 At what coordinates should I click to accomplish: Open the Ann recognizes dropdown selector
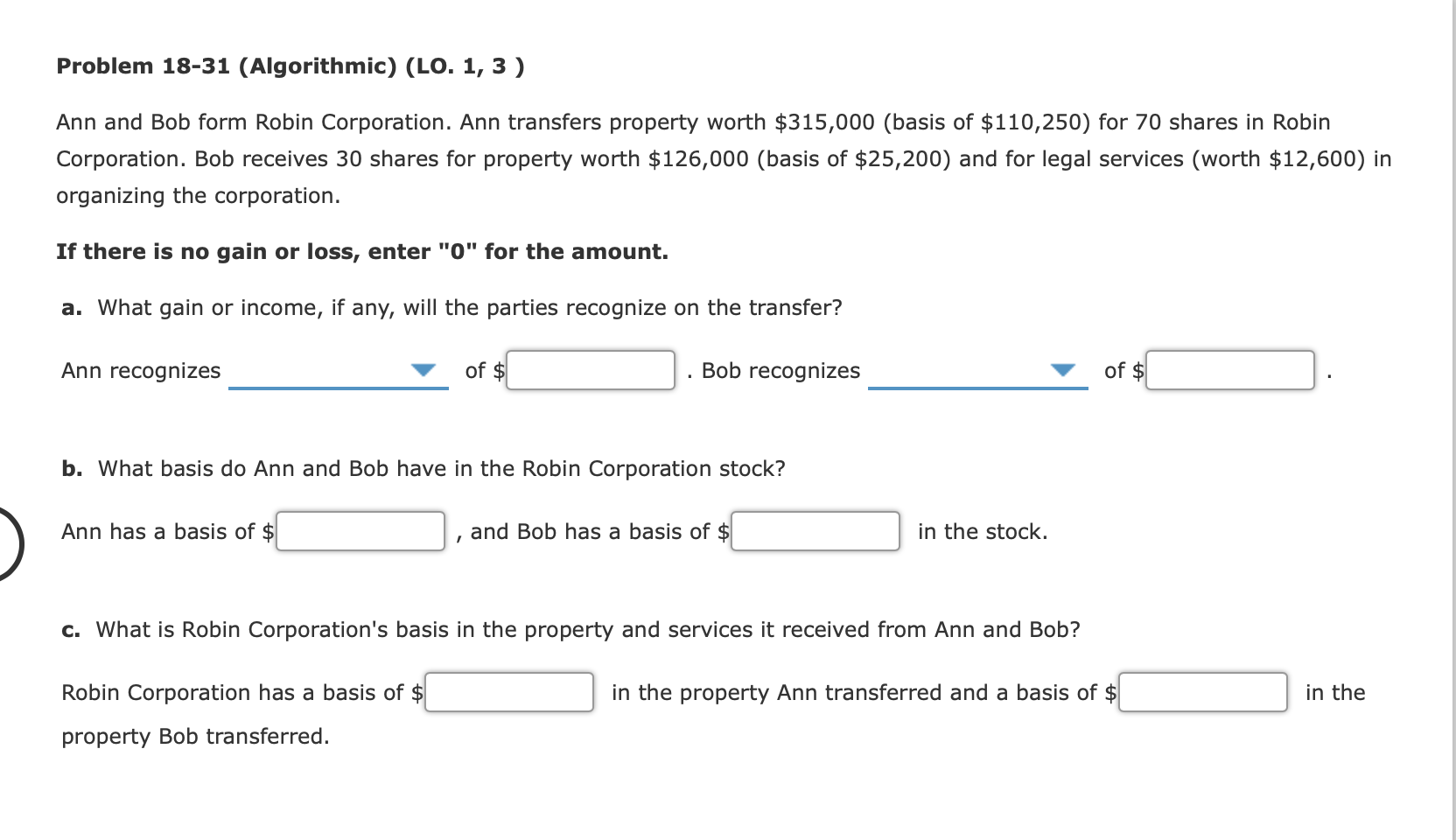337,371
